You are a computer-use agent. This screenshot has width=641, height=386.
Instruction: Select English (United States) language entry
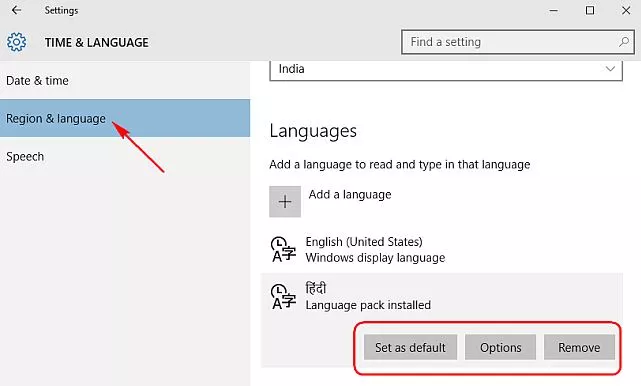click(442, 249)
